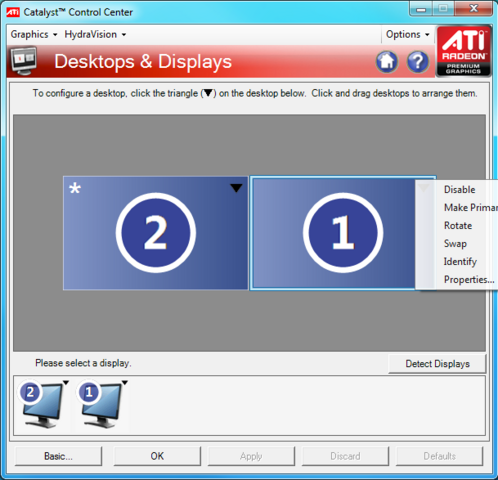
Task: Click the ATI logo in title bar
Action: (13, 12)
